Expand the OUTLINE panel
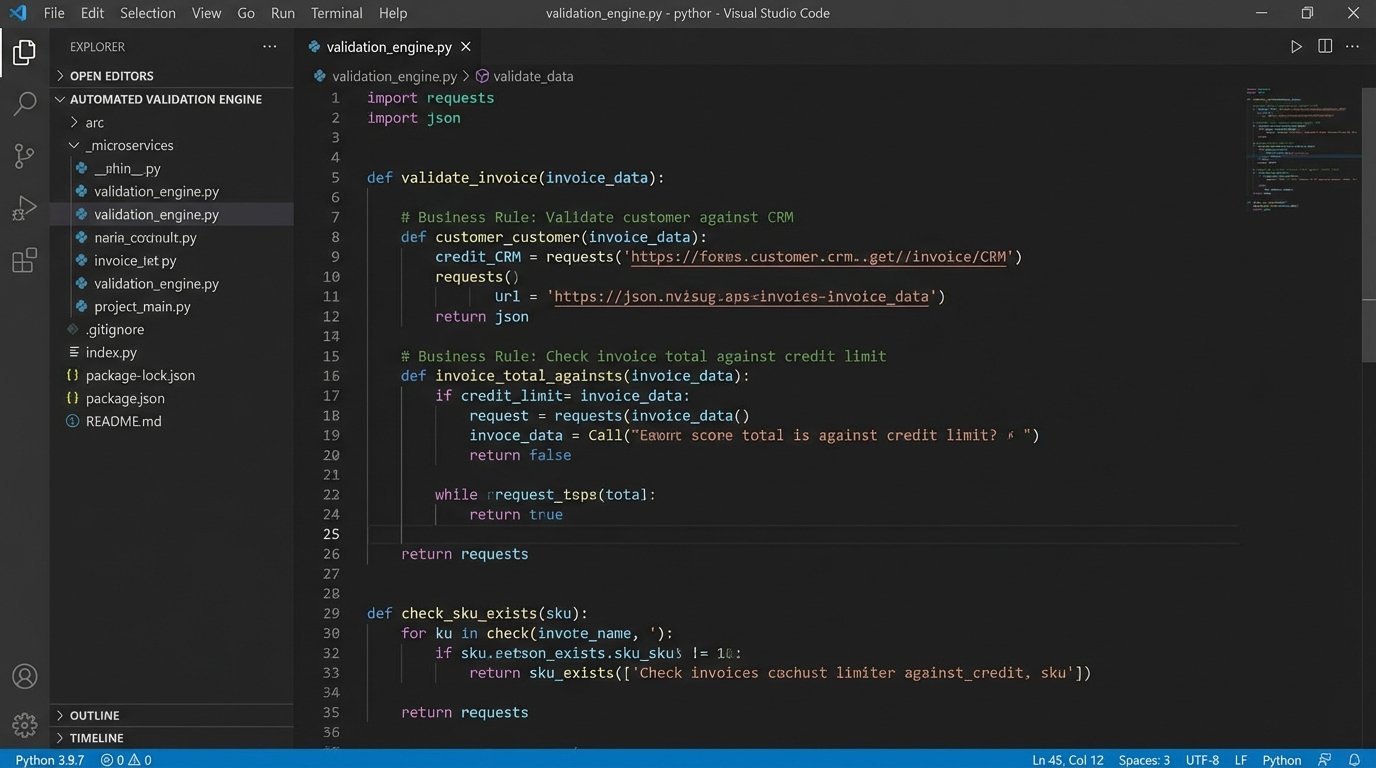Viewport: 1376px width, 768px height. pyautogui.click(x=94, y=715)
